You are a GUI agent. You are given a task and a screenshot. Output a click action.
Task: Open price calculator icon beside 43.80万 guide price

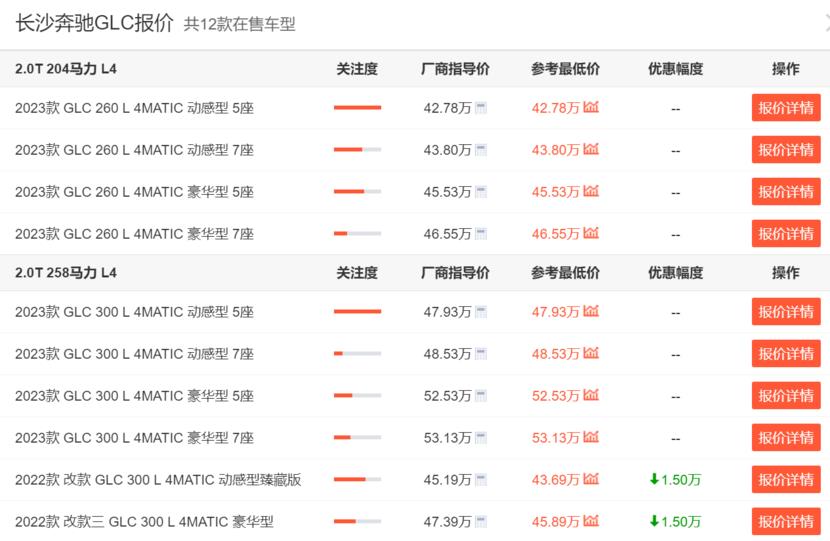click(481, 150)
